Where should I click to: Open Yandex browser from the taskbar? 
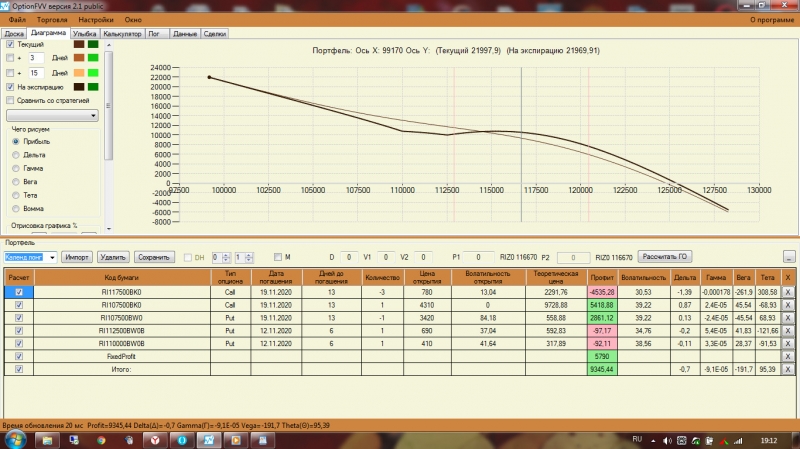(x=155, y=440)
